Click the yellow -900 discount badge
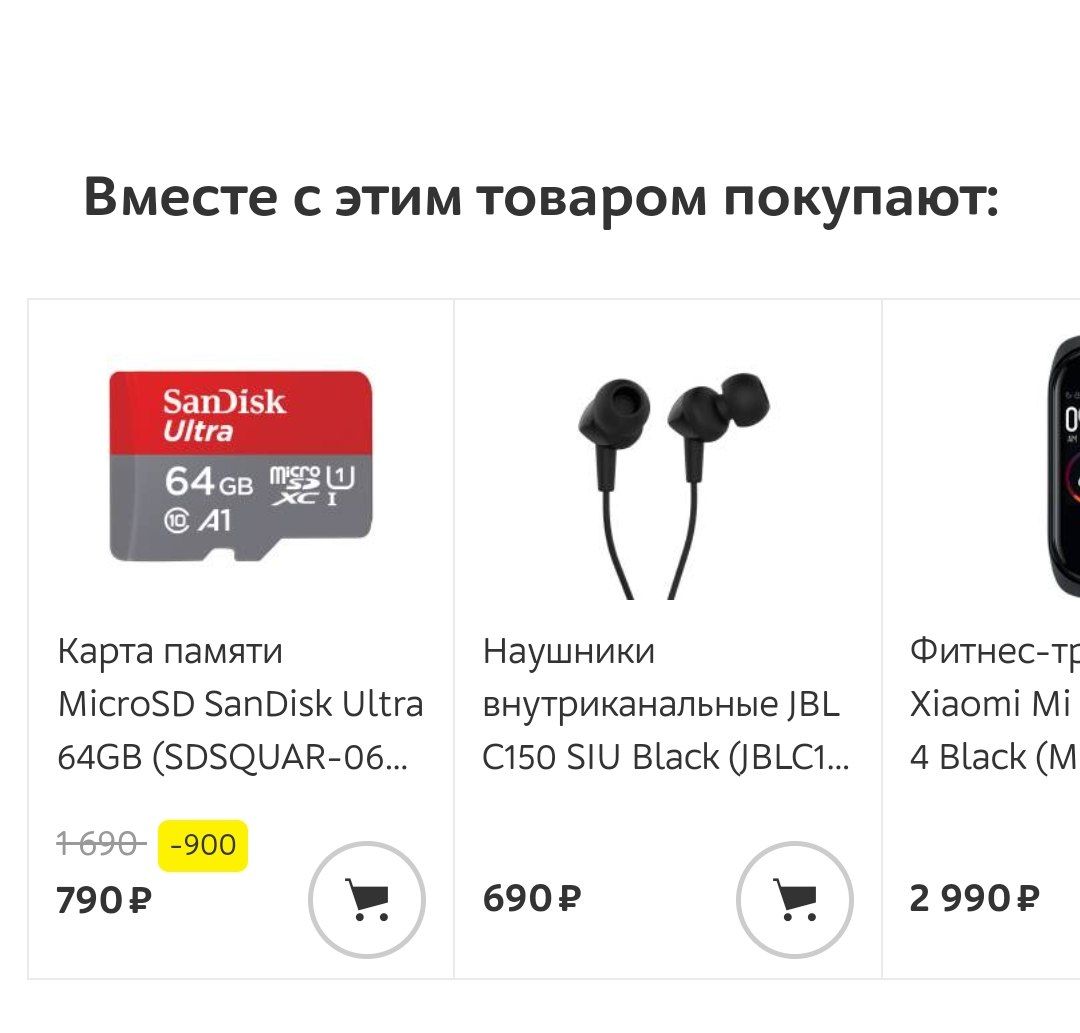Screen dimensions: 1080x1033 coord(202,845)
